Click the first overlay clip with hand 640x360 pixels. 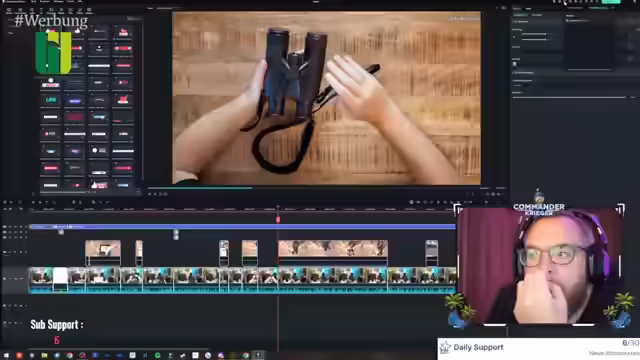[x=103, y=253]
